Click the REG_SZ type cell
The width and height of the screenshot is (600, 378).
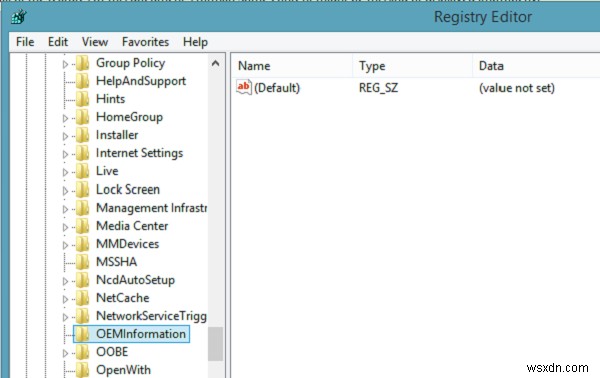click(x=378, y=88)
